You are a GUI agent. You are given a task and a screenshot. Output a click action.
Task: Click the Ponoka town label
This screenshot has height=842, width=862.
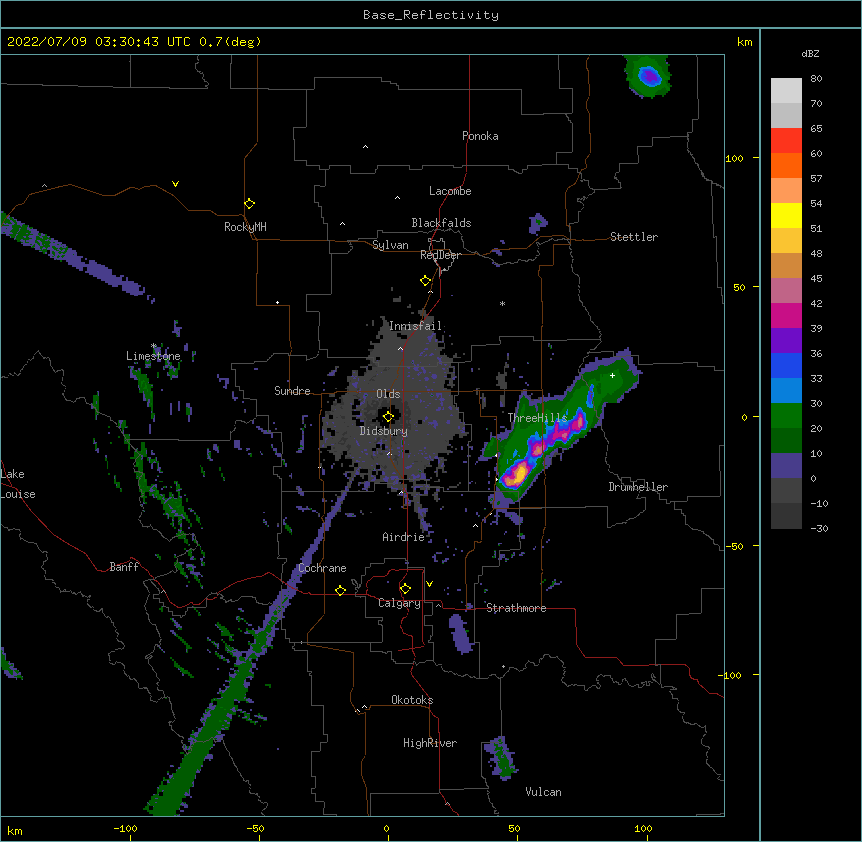coord(480,136)
